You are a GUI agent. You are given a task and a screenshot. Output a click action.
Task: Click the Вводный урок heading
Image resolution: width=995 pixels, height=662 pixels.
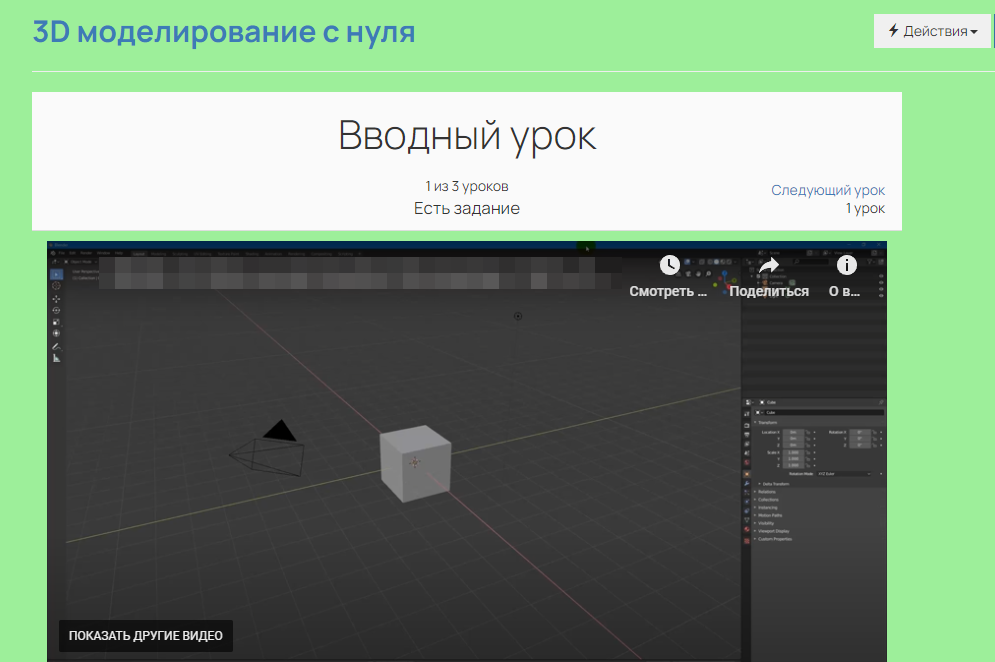pyautogui.click(x=467, y=135)
